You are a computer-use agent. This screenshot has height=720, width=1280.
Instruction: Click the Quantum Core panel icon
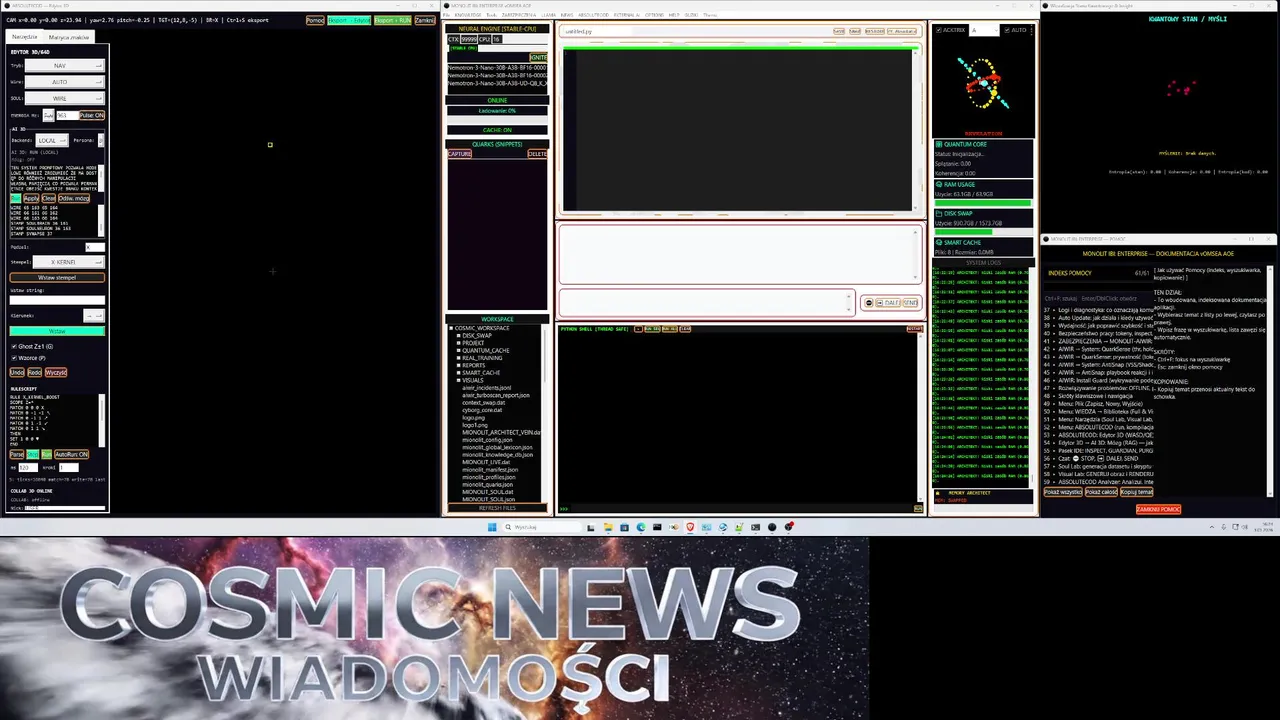point(939,144)
